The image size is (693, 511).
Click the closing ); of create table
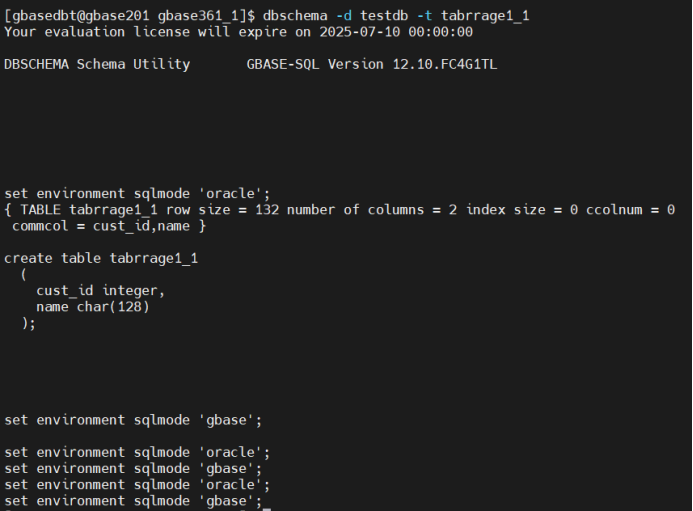pos(28,323)
